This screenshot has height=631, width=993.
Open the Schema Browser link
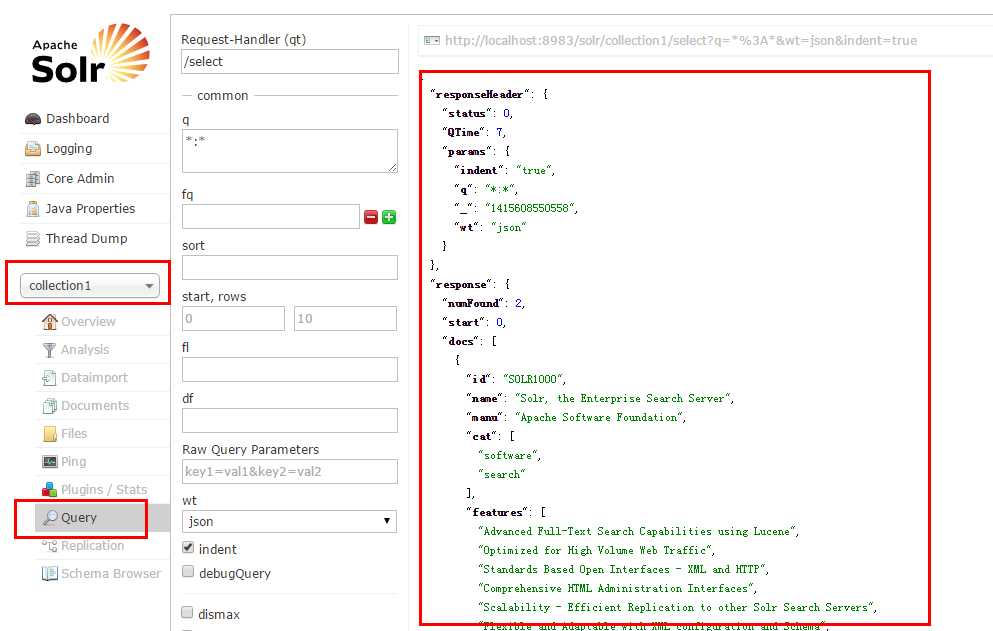point(111,573)
